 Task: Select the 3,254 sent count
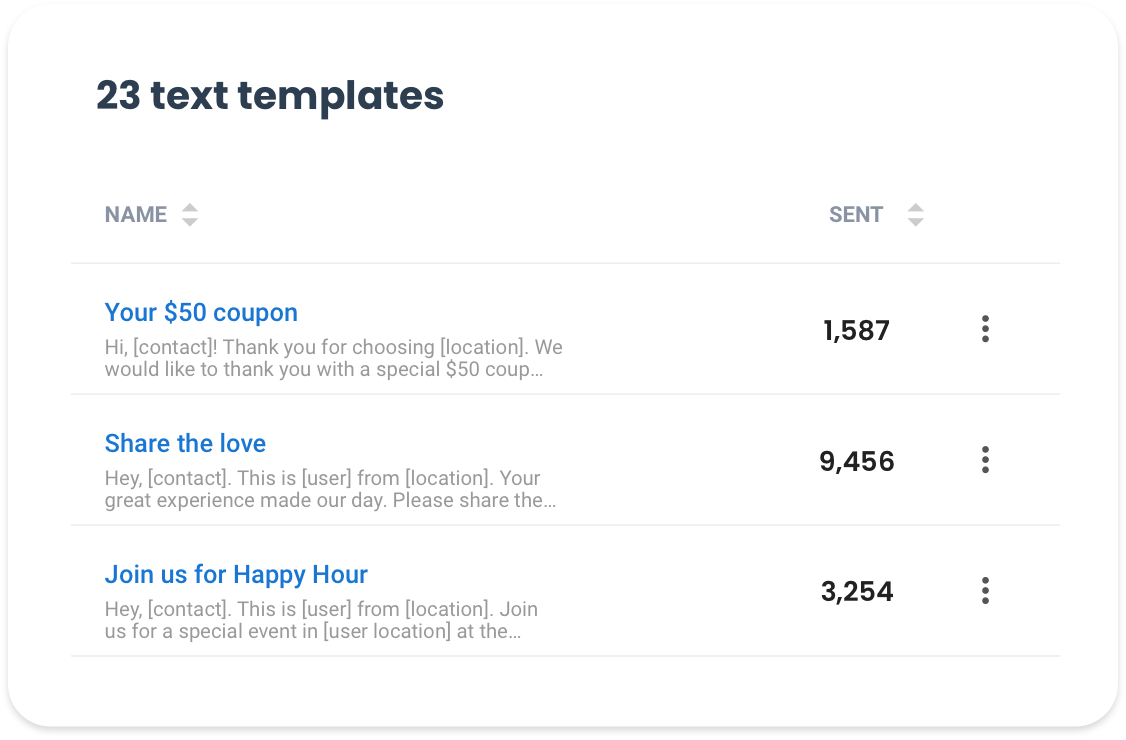856,592
